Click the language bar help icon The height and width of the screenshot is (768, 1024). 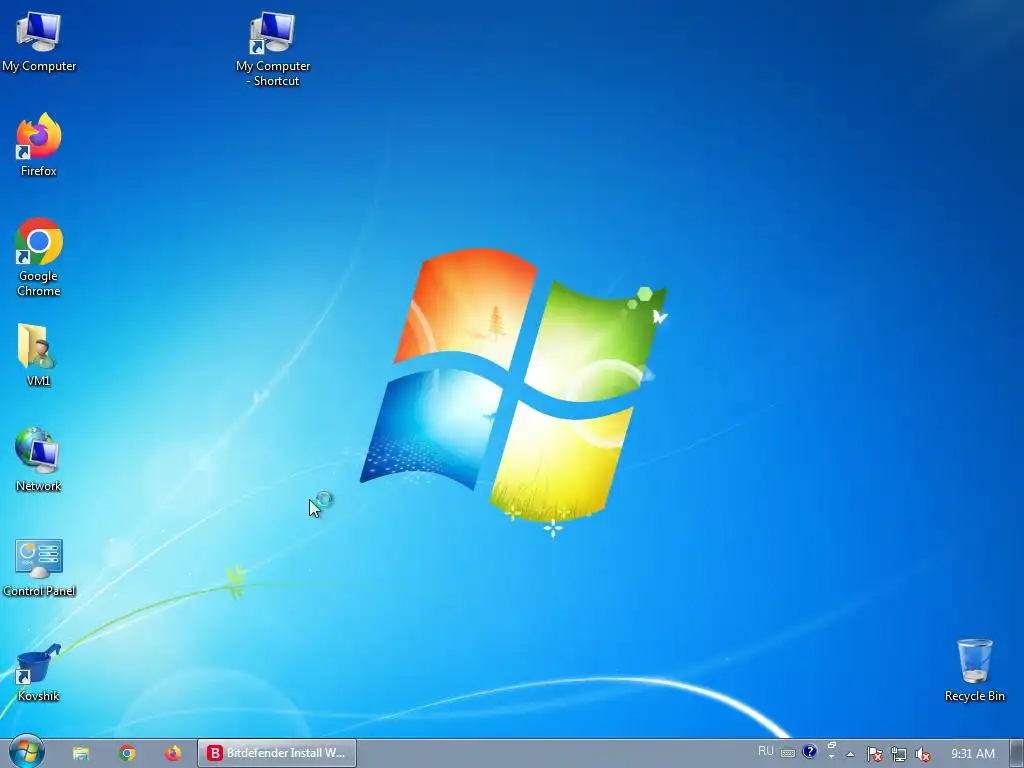click(809, 752)
